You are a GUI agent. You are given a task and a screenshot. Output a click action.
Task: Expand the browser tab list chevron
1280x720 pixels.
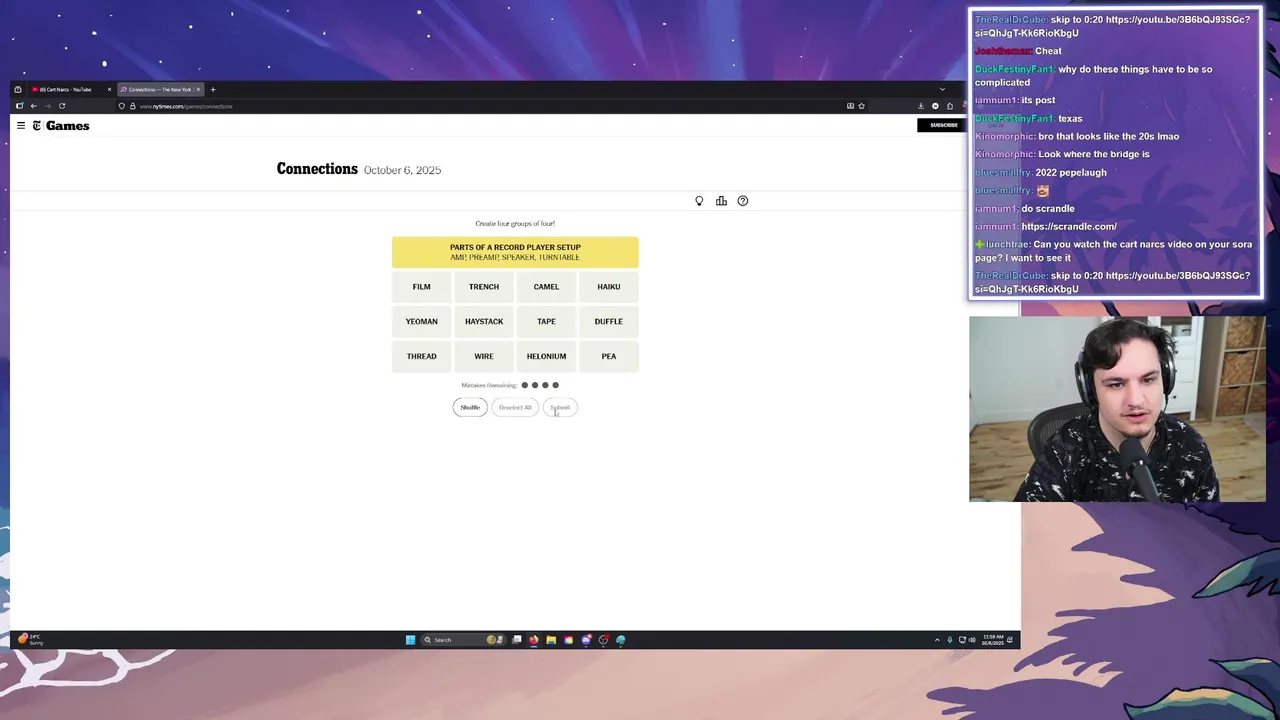[x=942, y=90]
